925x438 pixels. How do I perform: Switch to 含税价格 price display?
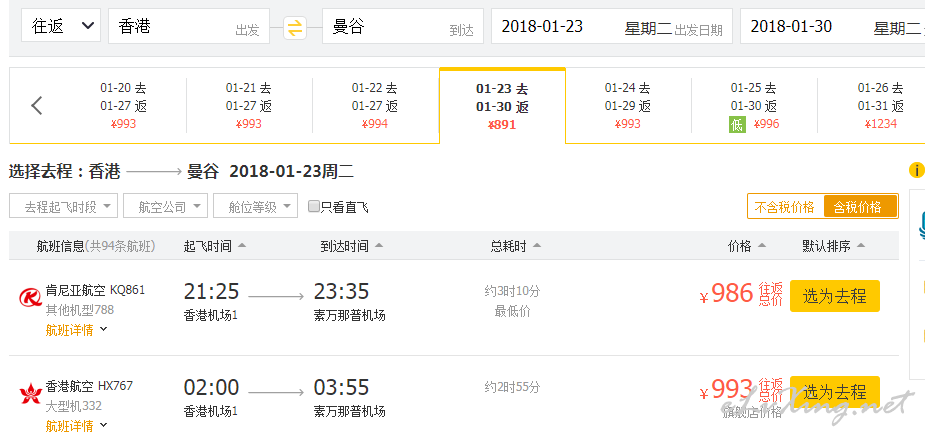(860, 207)
